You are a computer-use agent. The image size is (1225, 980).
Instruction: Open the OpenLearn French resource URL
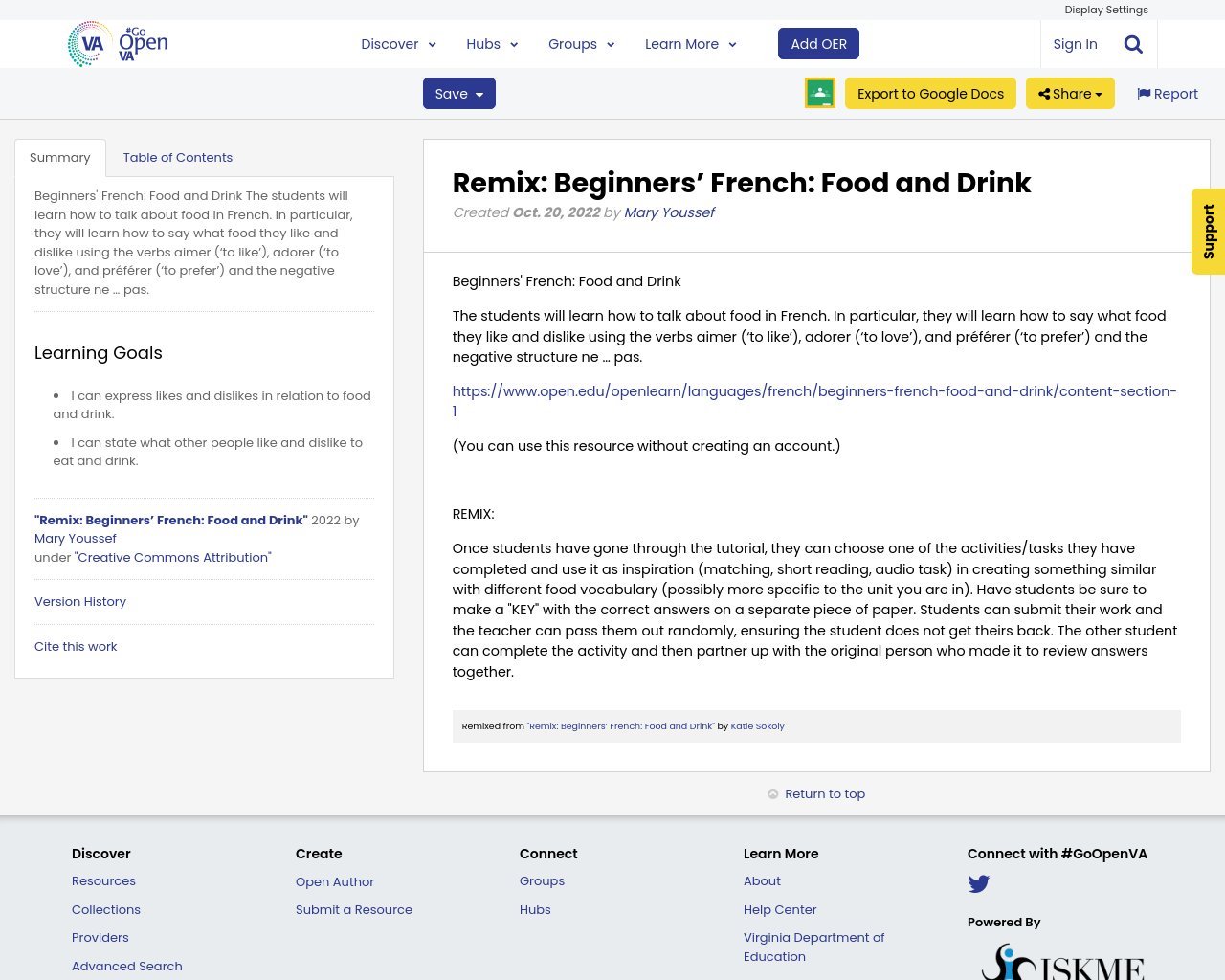click(814, 391)
